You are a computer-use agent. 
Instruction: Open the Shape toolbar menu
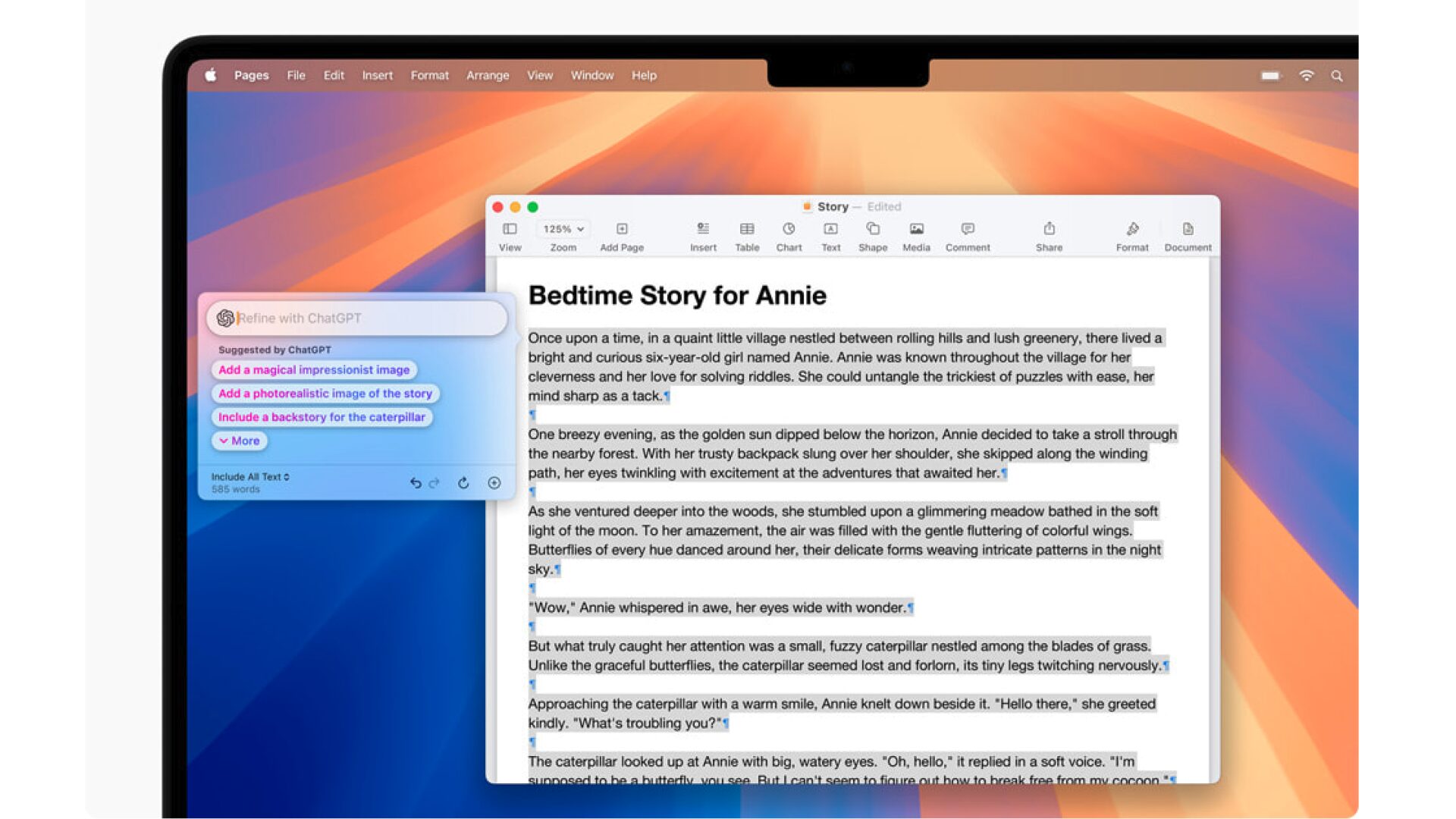873,229
